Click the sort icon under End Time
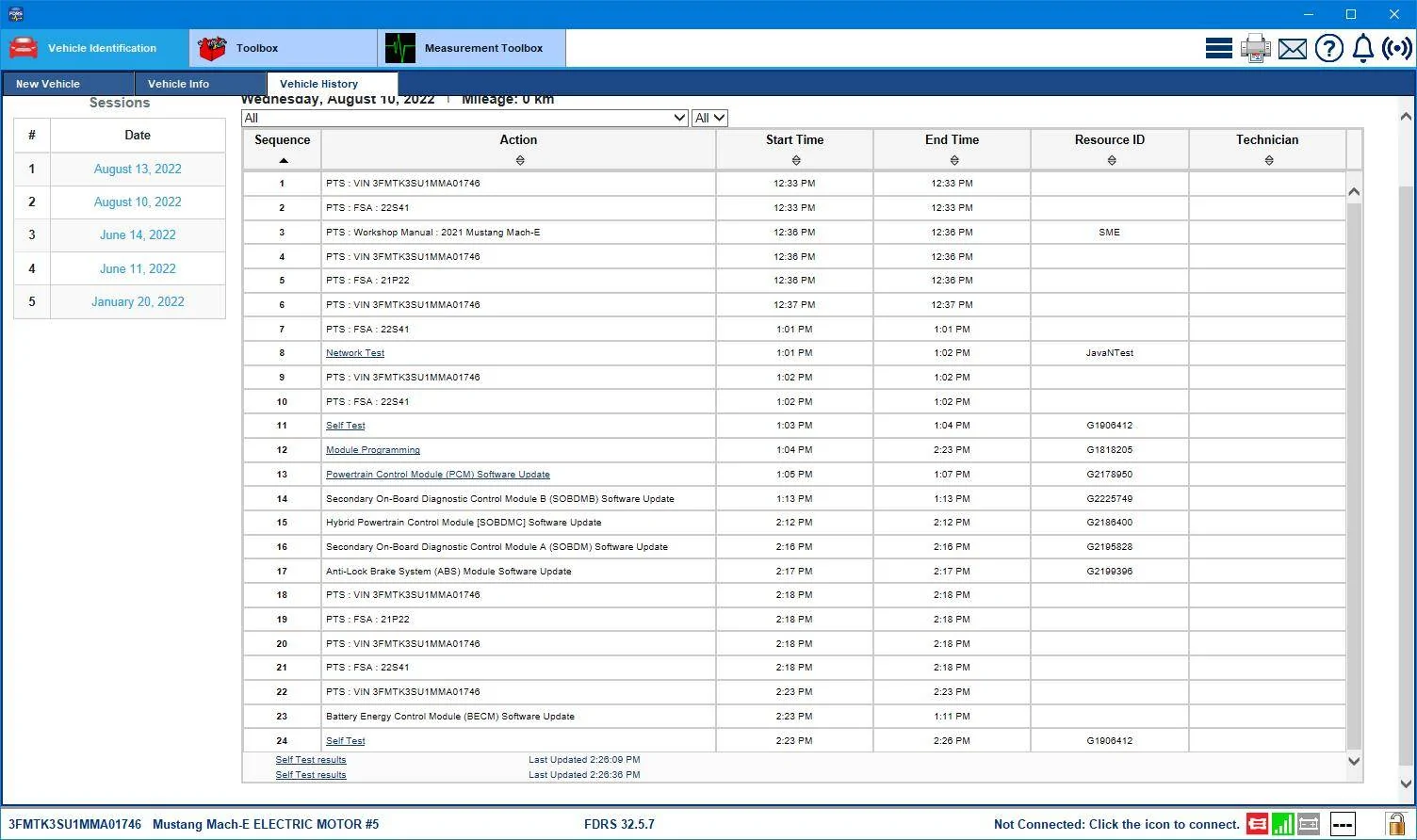1417x840 pixels. 954,160
